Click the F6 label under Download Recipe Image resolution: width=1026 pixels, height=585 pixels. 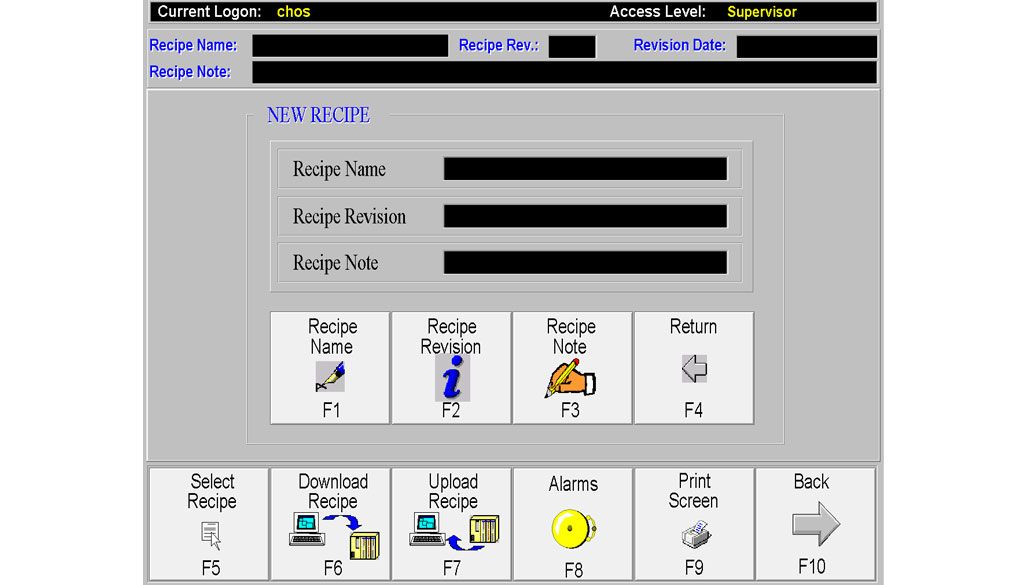tap(333, 568)
